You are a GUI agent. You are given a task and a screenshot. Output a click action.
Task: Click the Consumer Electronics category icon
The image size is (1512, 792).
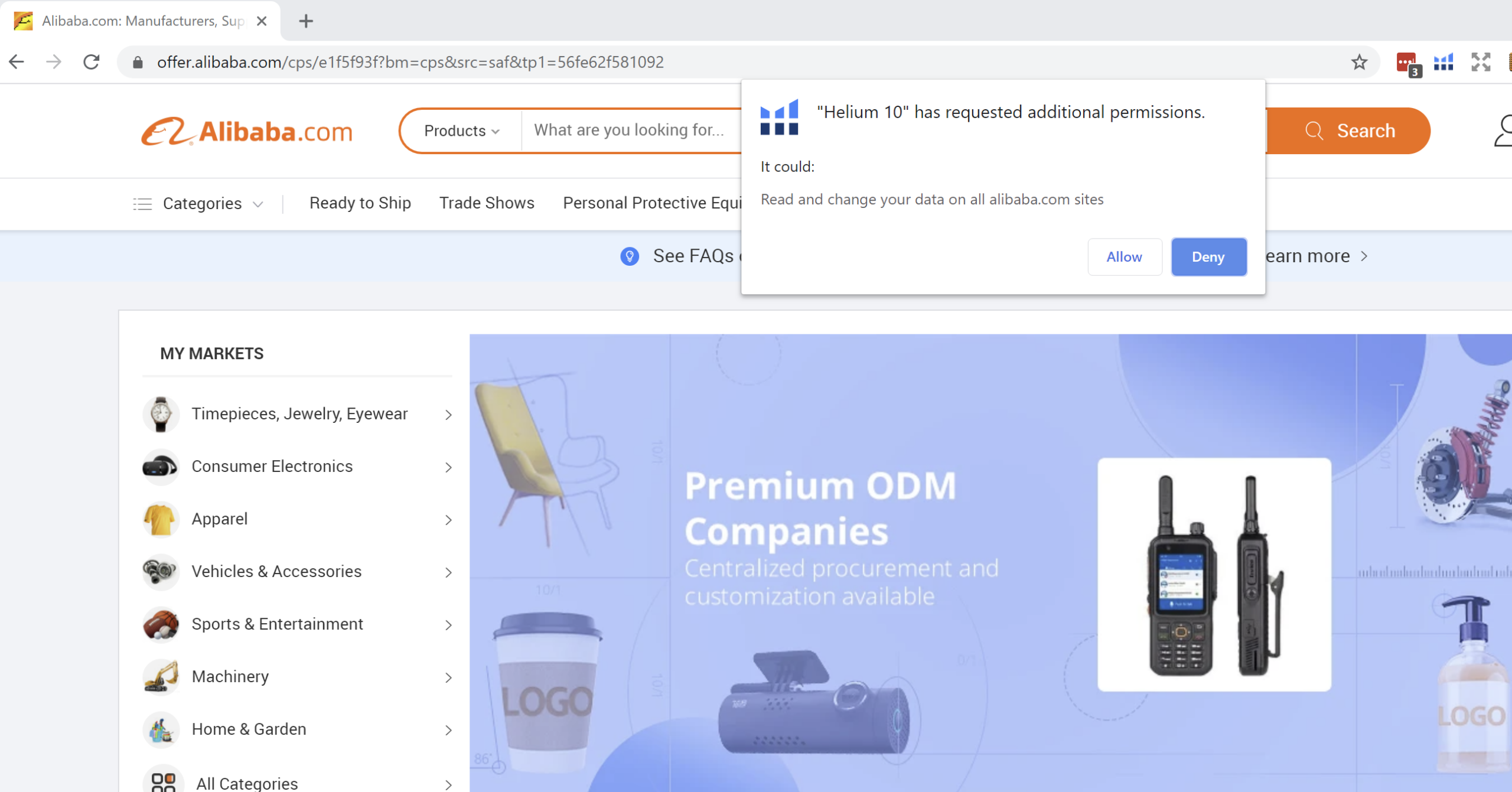(x=160, y=467)
